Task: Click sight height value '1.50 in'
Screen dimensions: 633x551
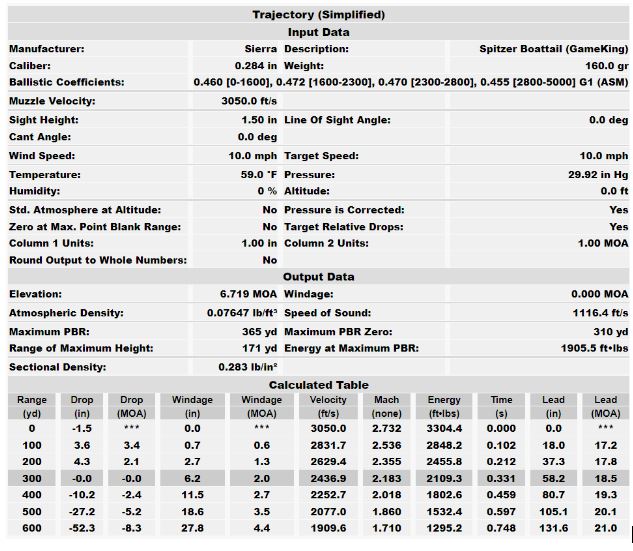Action: pos(259,120)
